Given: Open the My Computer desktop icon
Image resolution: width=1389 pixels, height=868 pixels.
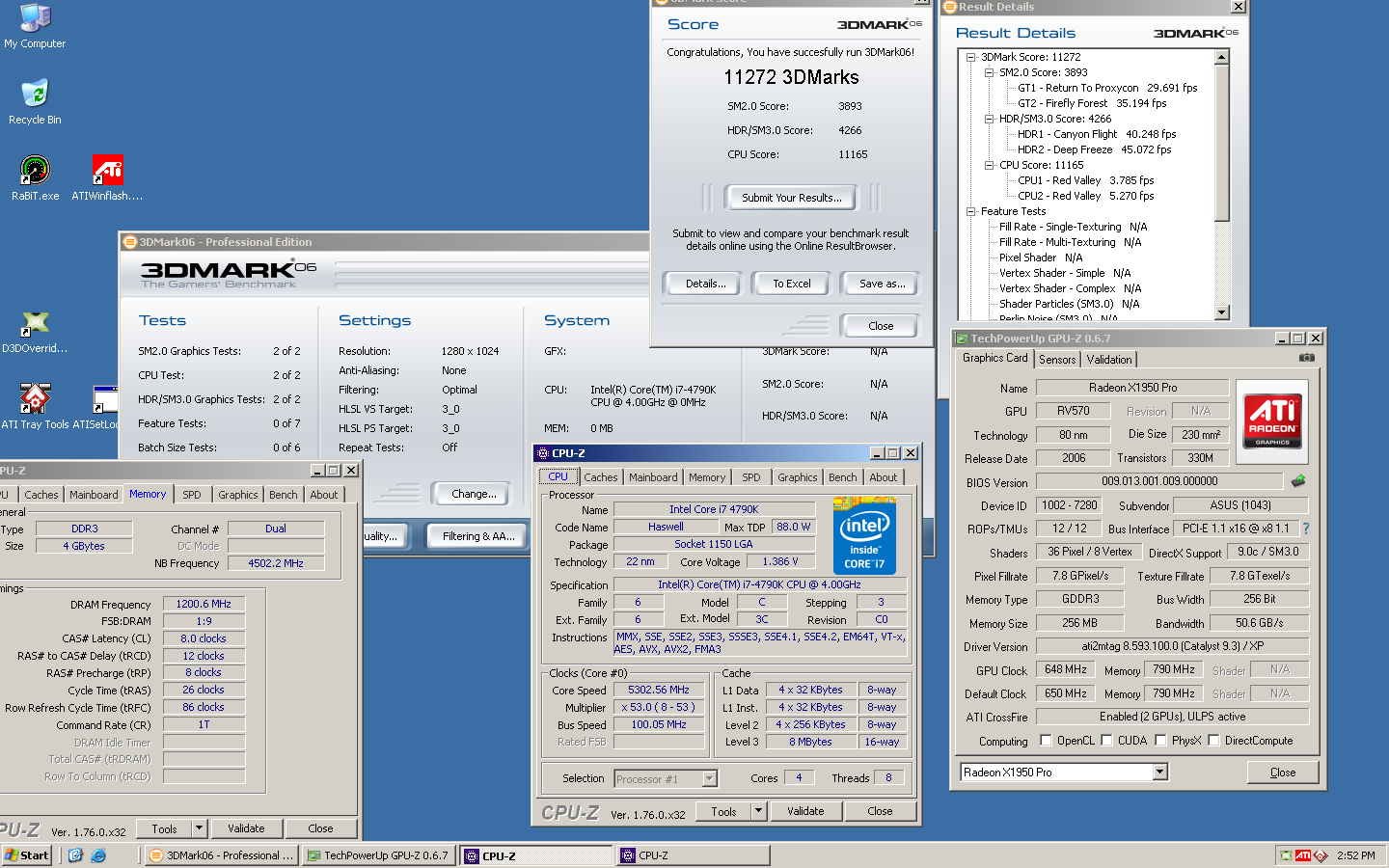Looking at the screenshot, I should click(x=35, y=26).
